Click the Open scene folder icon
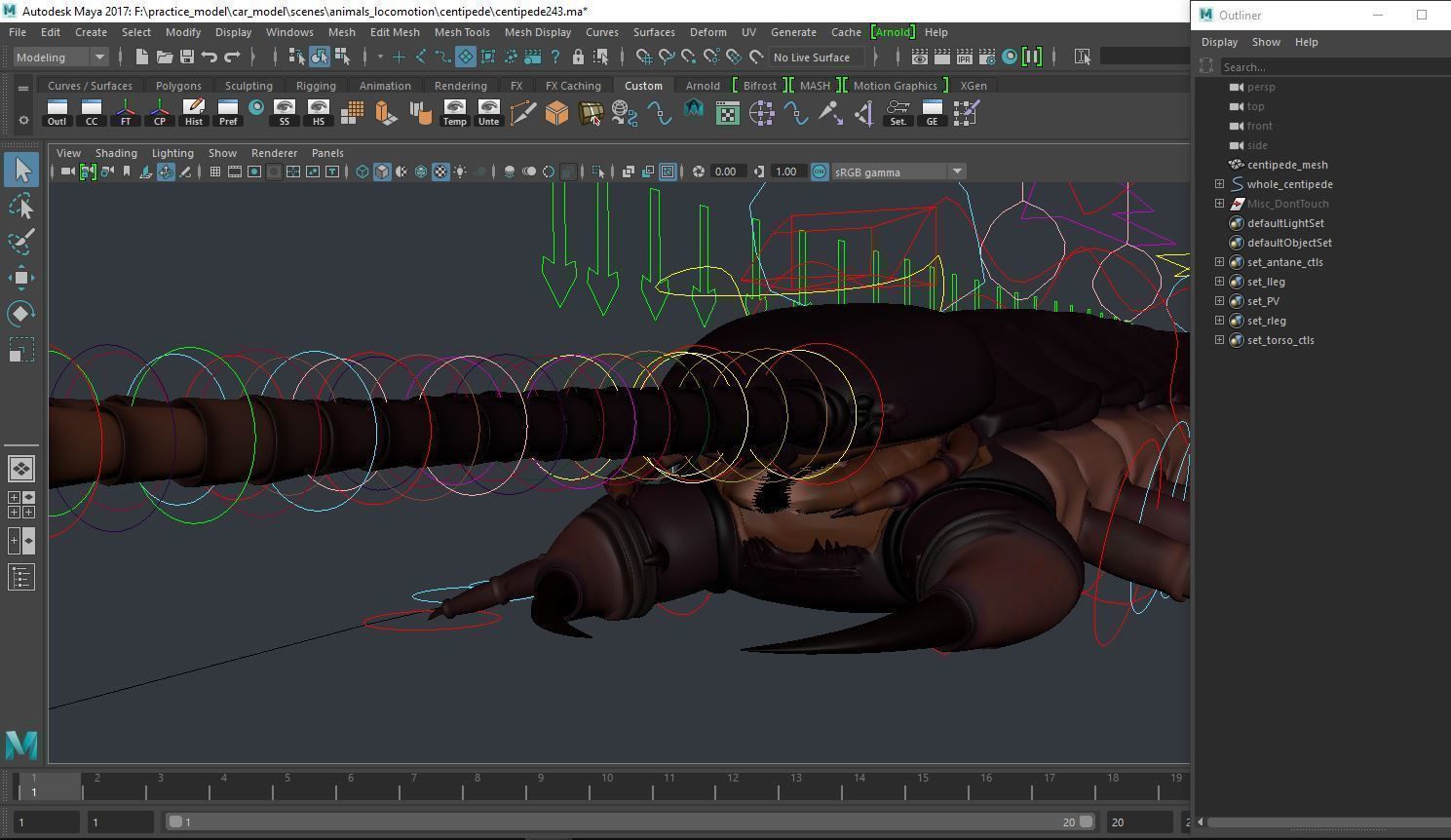The height and width of the screenshot is (840, 1451). click(165, 57)
